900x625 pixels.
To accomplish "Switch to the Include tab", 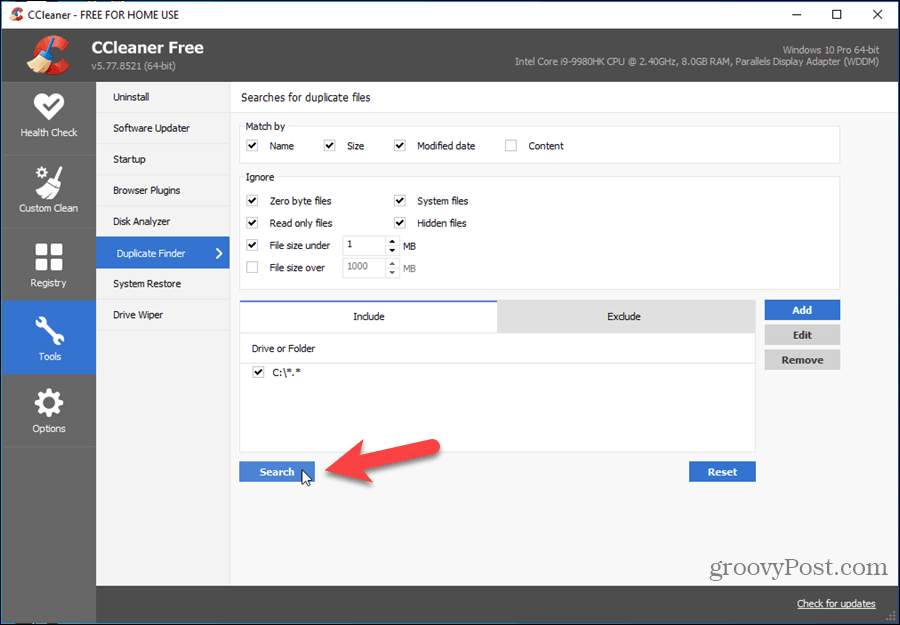I will pyautogui.click(x=368, y=316).
